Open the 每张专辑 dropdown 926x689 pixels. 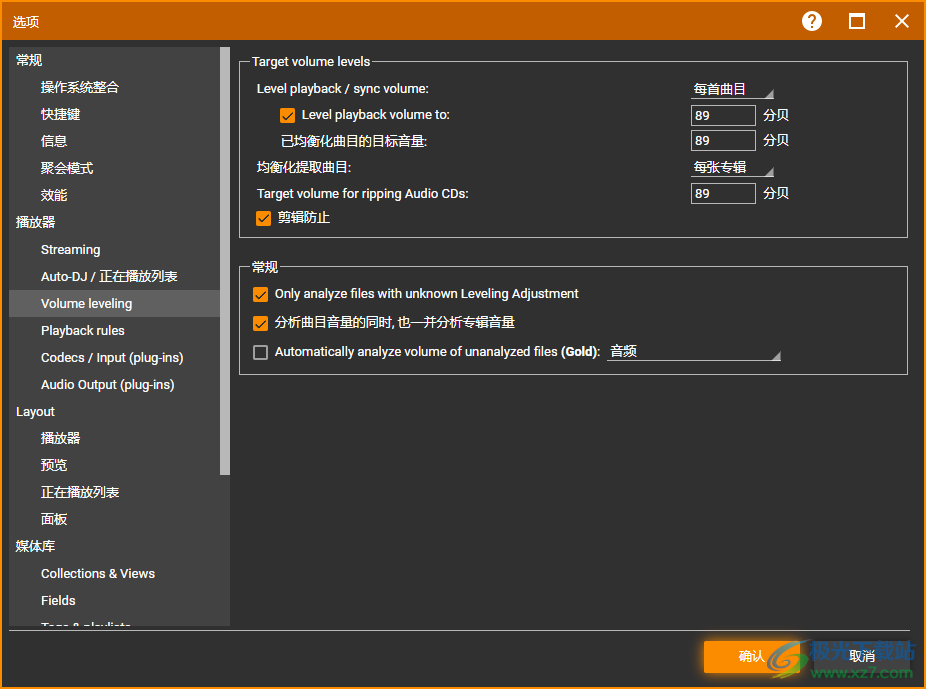pos(733,168)
